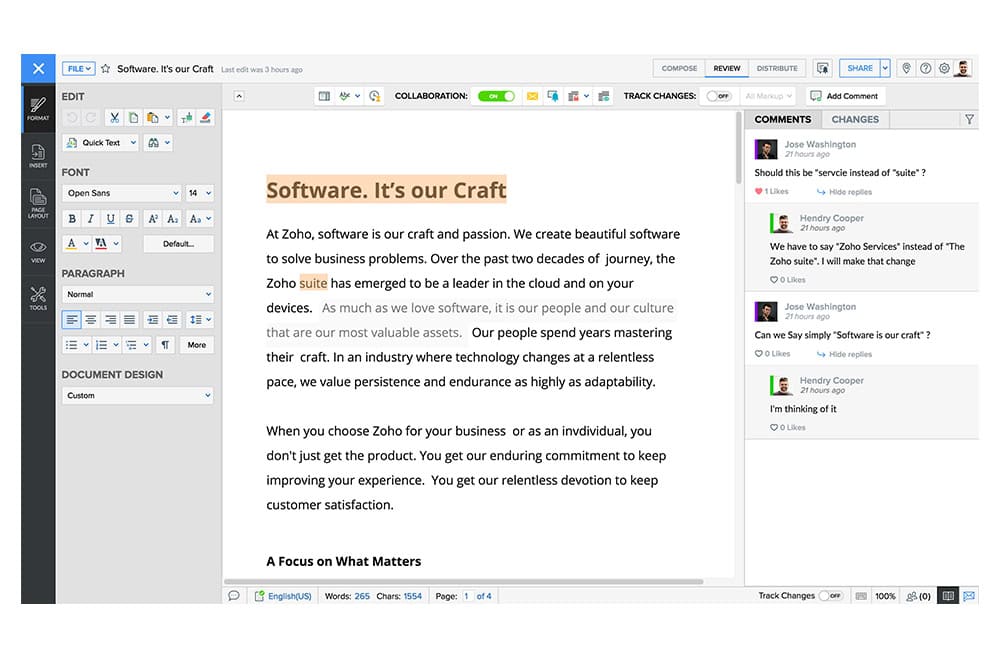
Task: Click the bulleted list icon
Action: [x=71, y=345]
